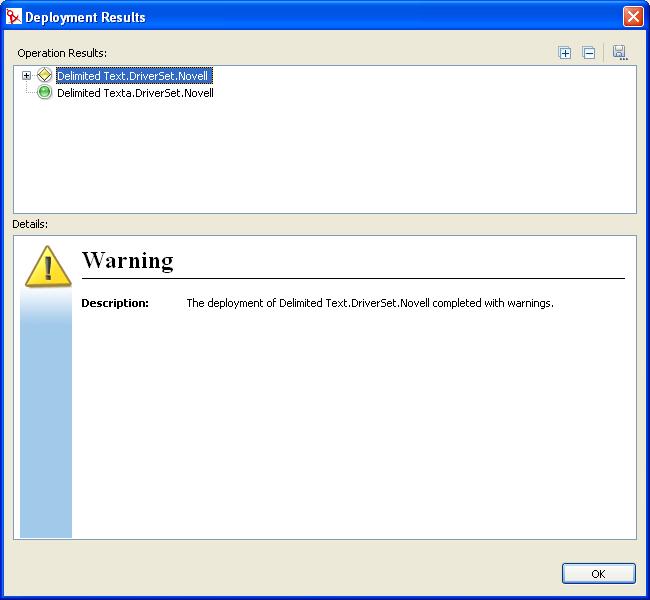Click the Collapse All icon in Operation Results
This screenshot has height=600, width=650.
tap(589, 53)
